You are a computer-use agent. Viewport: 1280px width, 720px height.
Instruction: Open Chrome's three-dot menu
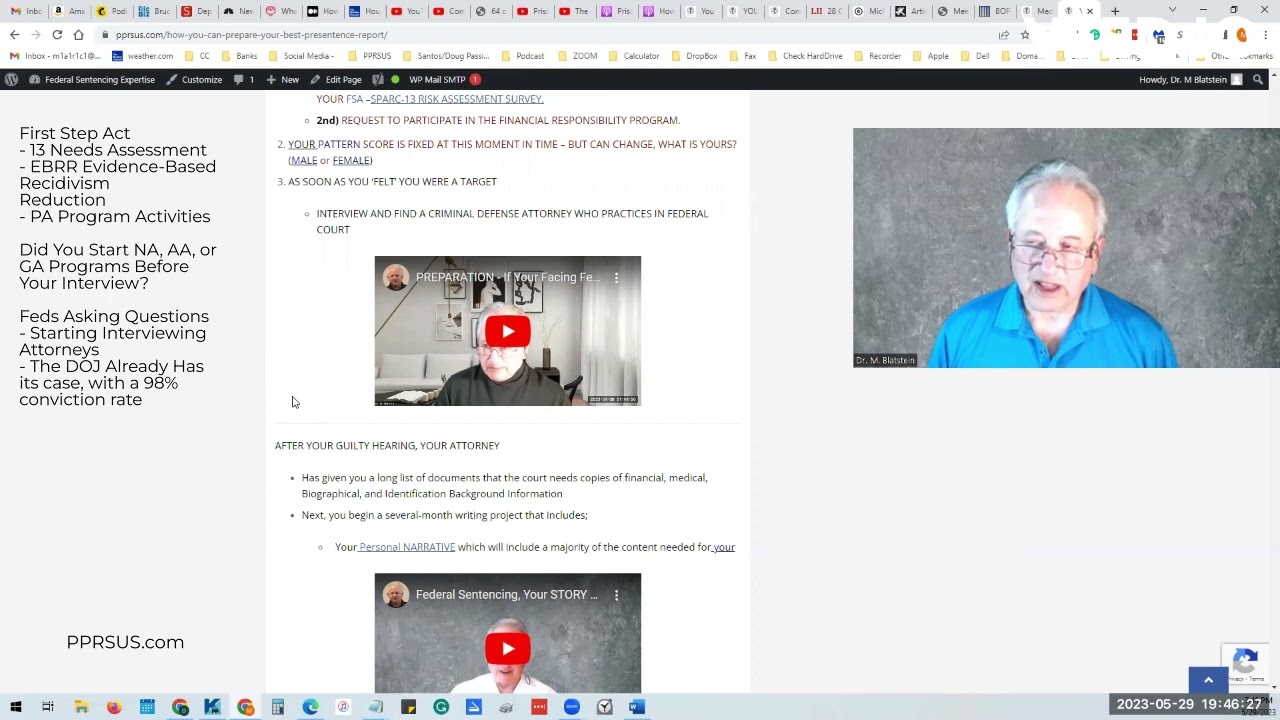click(1265, 35)
